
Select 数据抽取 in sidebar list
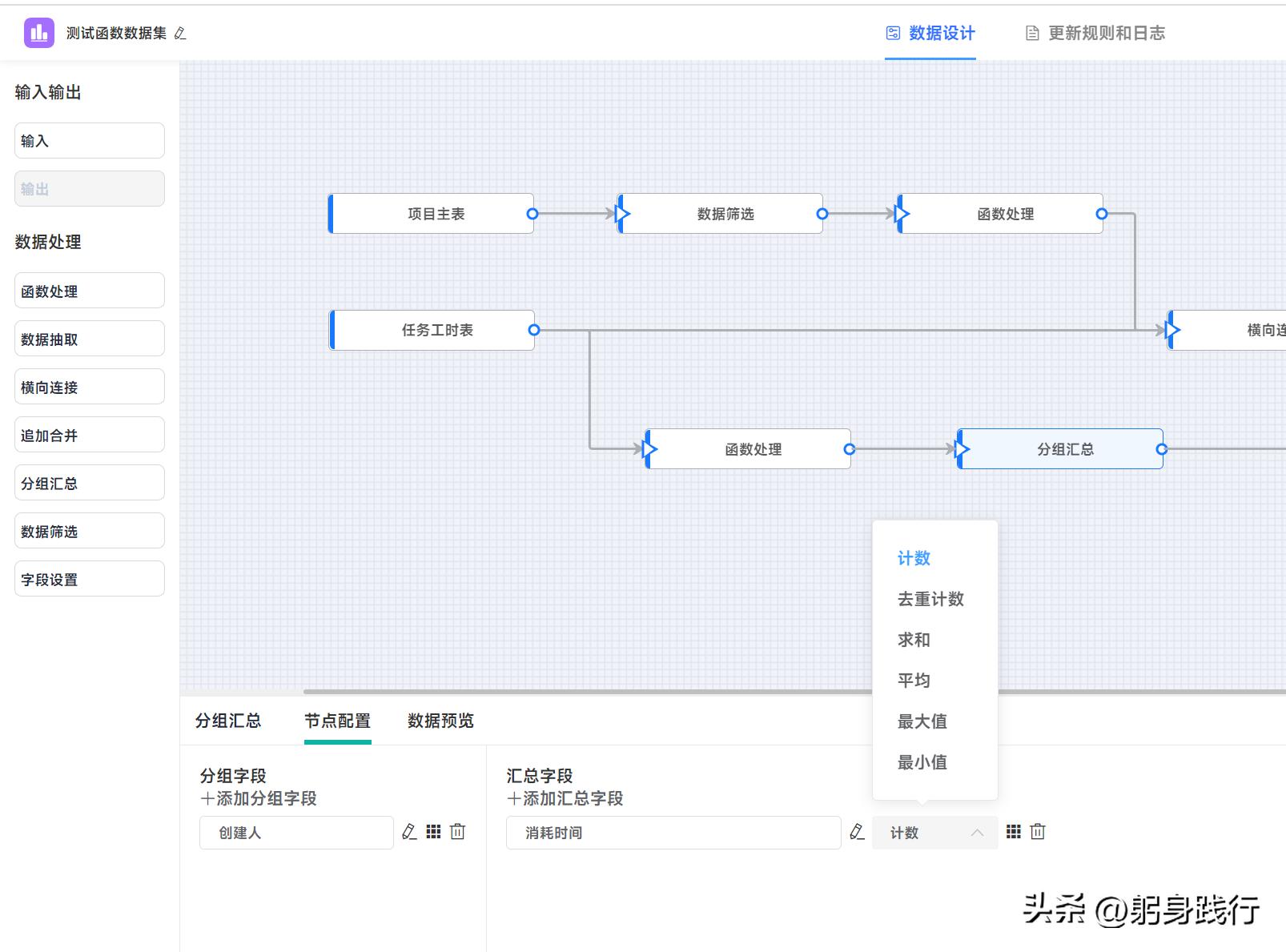[90, 338]
